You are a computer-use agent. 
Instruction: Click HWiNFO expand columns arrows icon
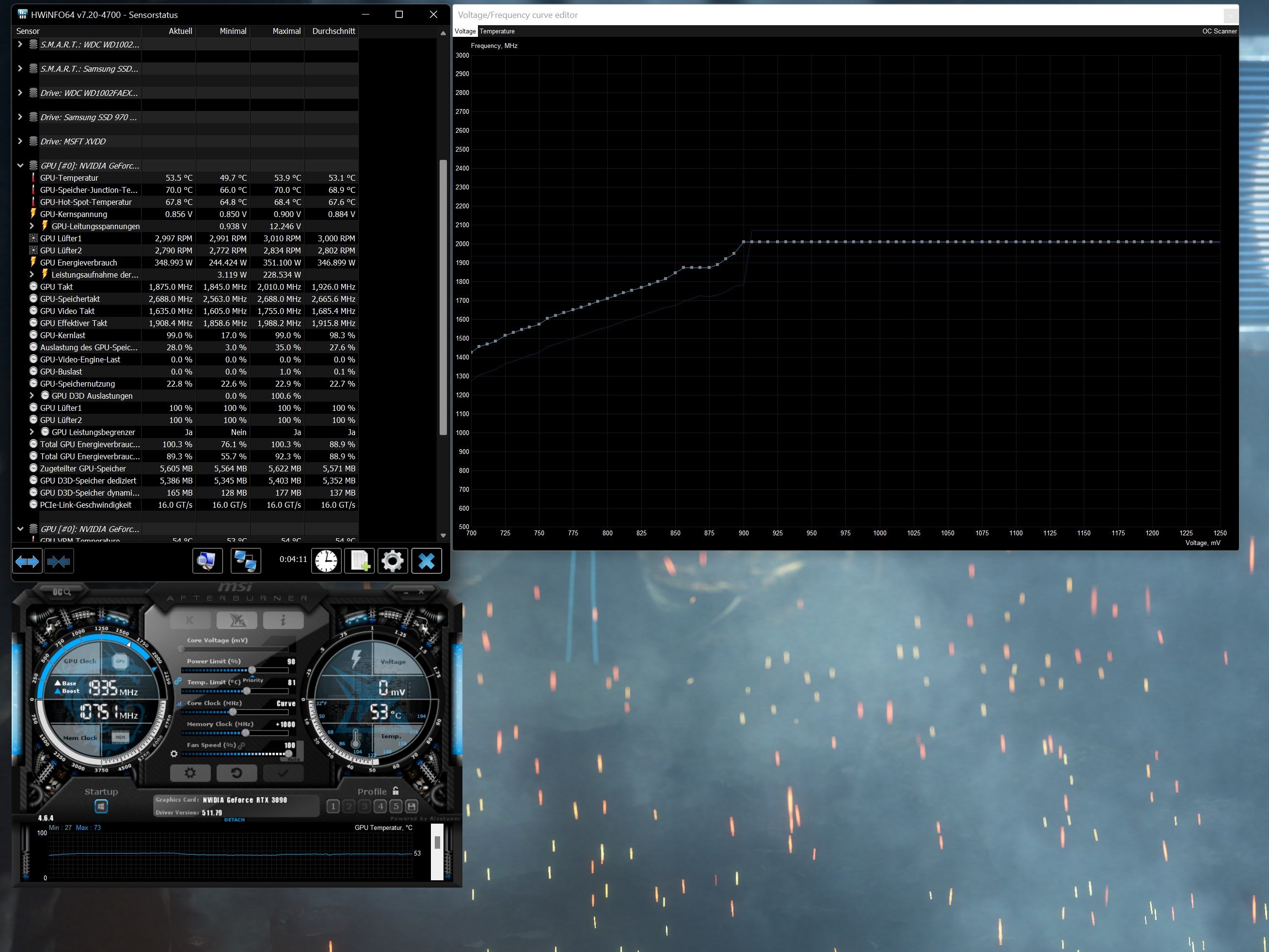click(x=27, y=561)
